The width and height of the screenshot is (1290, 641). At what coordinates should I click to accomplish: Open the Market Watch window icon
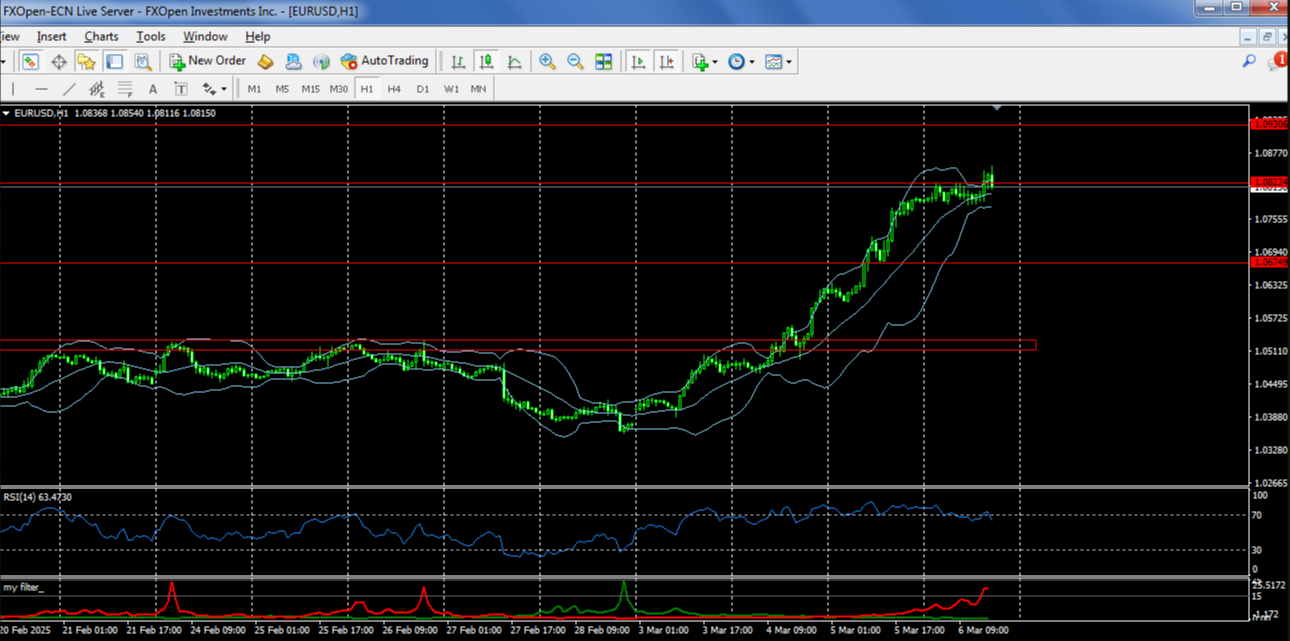pos(31,62)
